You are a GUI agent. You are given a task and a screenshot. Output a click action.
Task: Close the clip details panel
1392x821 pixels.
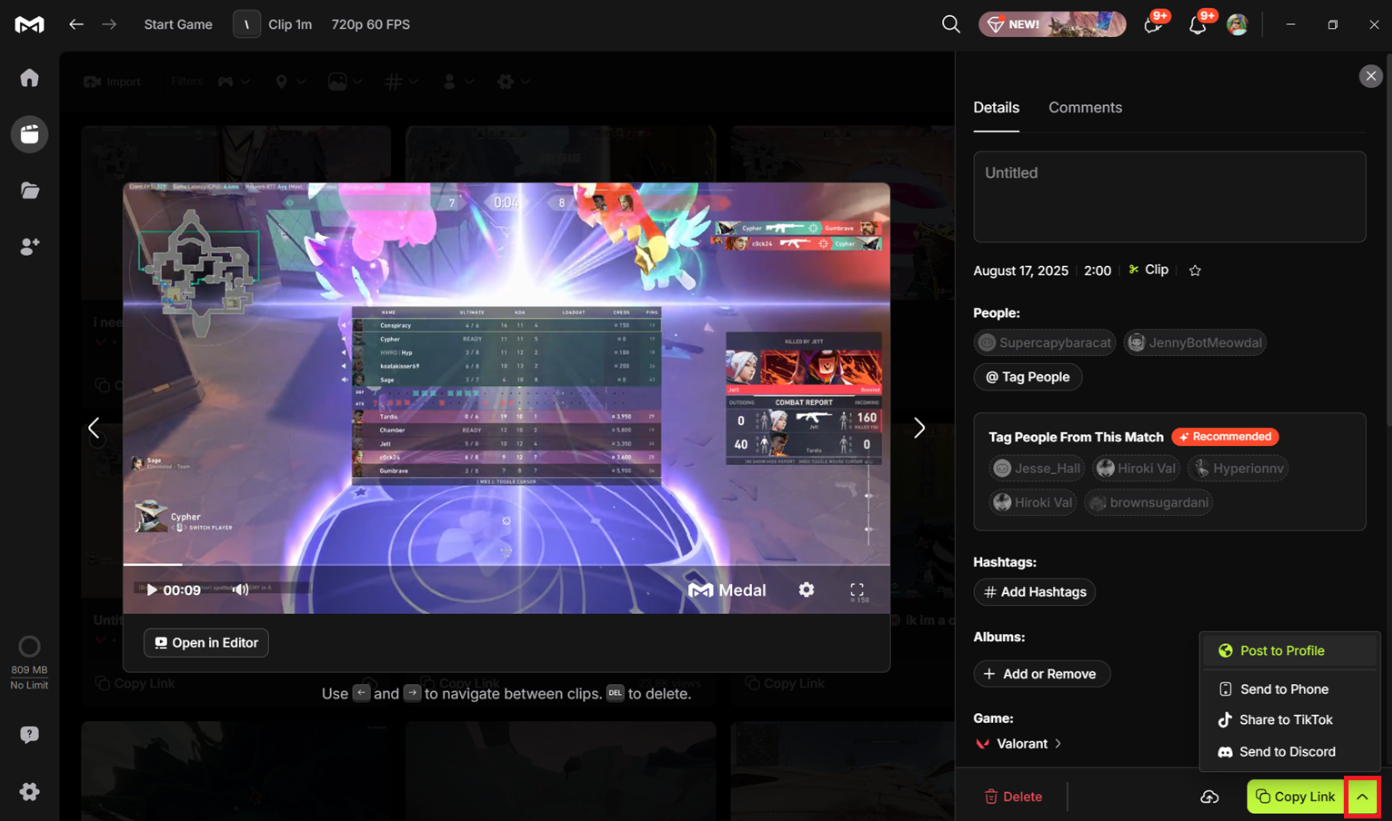point(1370,76)
